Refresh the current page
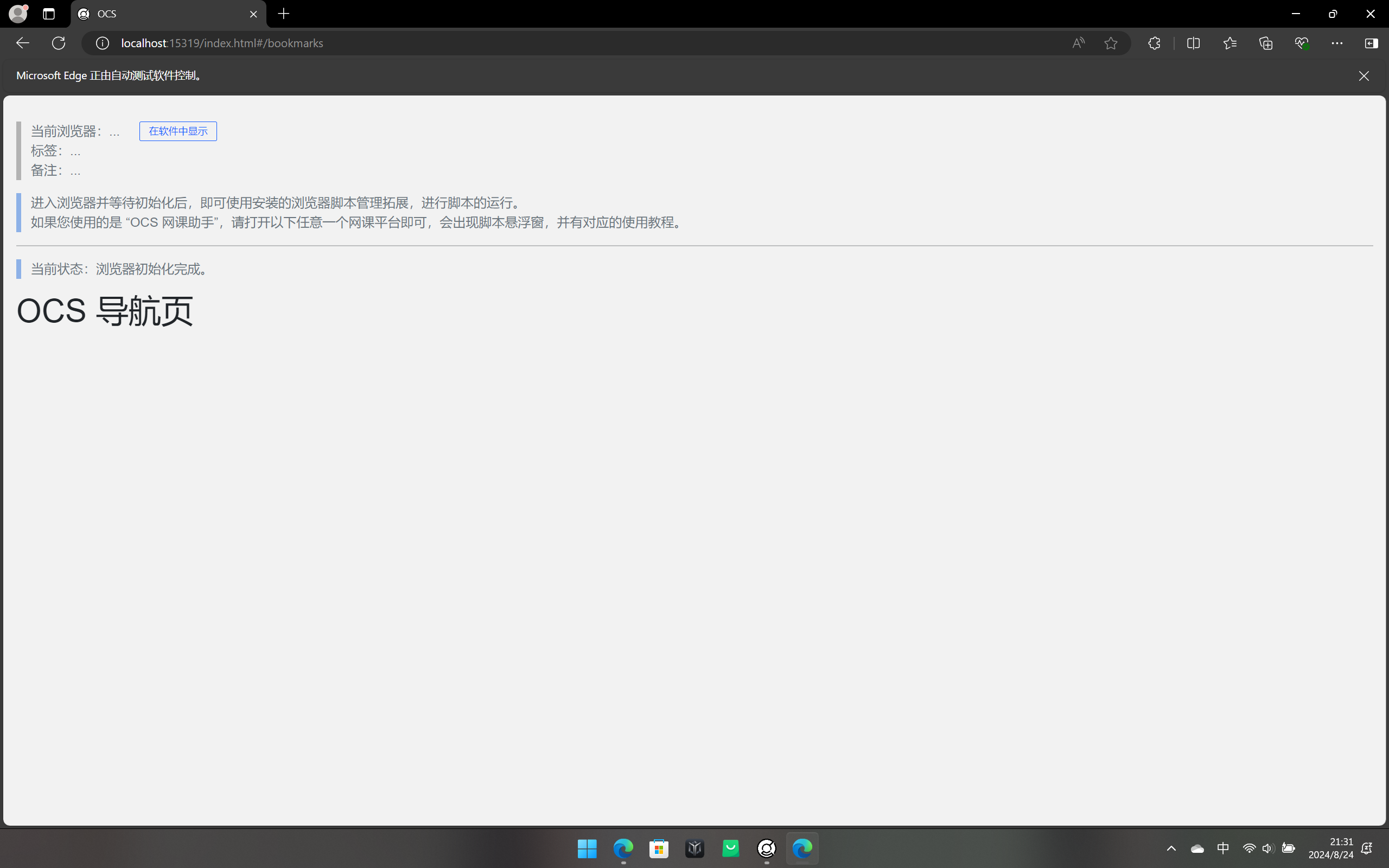This screenshot has height=868, width=1389. tap(59, 43)
